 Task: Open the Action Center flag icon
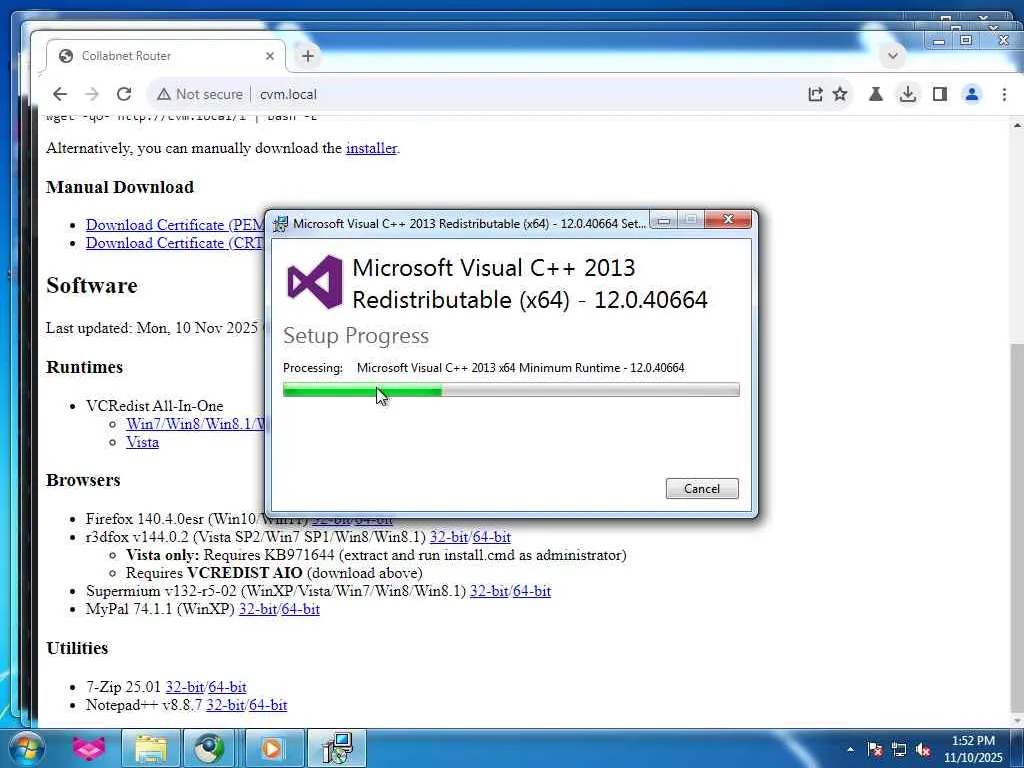(x=874, y=750)
